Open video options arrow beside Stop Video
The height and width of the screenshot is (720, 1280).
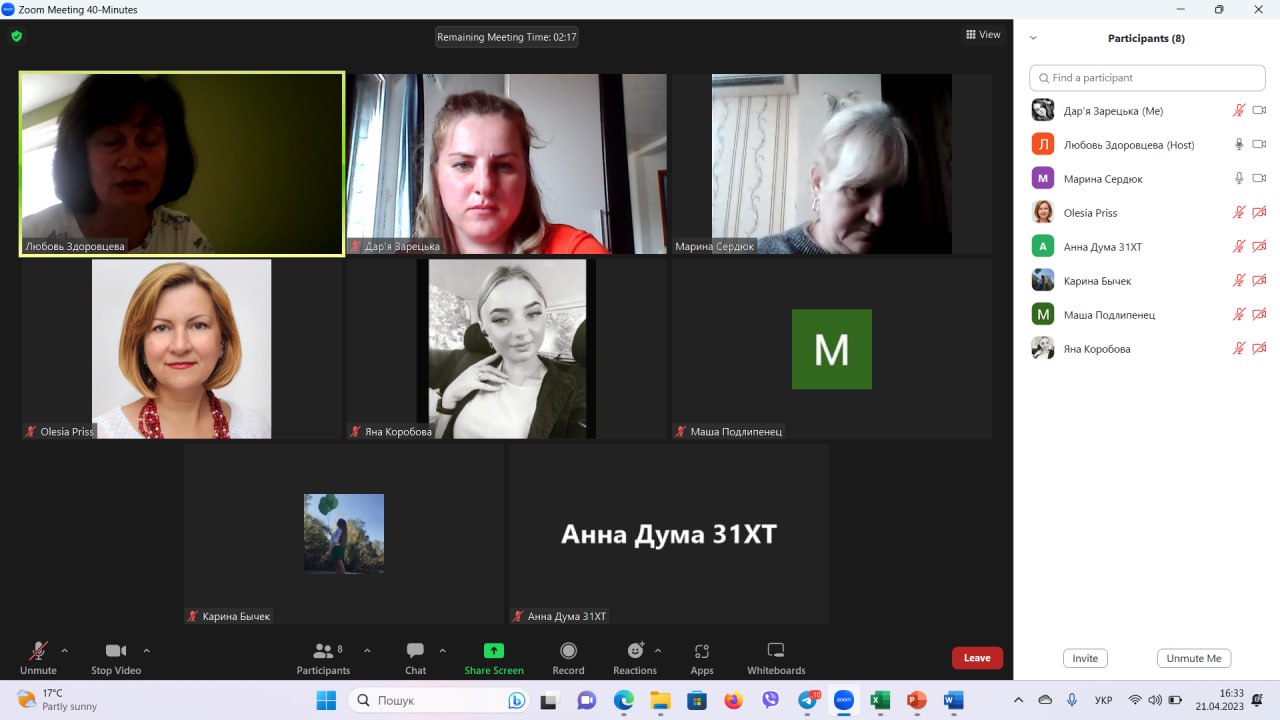click(x=146, y=650)
